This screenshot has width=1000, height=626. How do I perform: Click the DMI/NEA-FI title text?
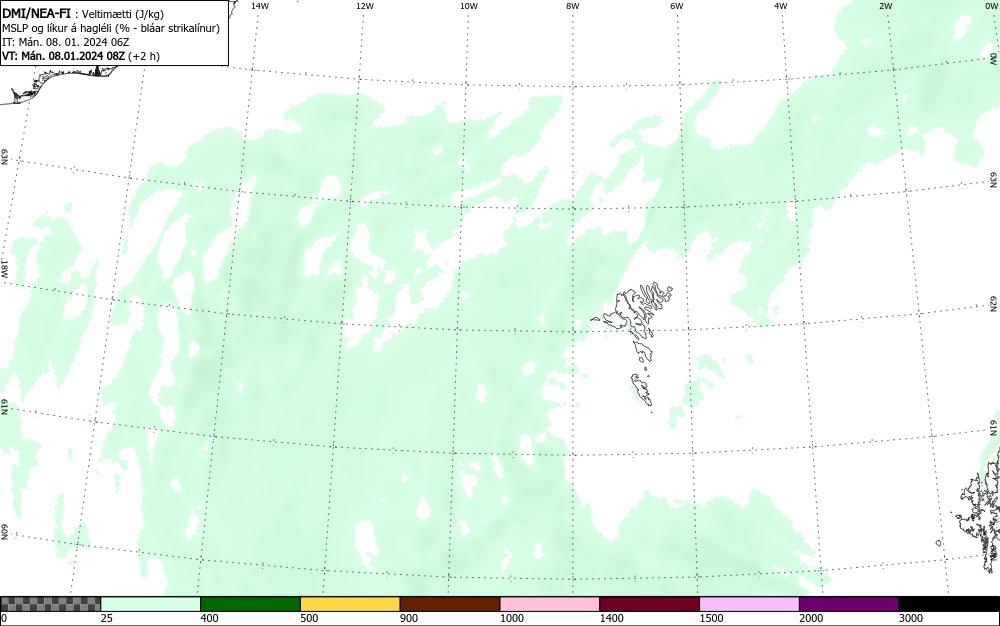36,13
